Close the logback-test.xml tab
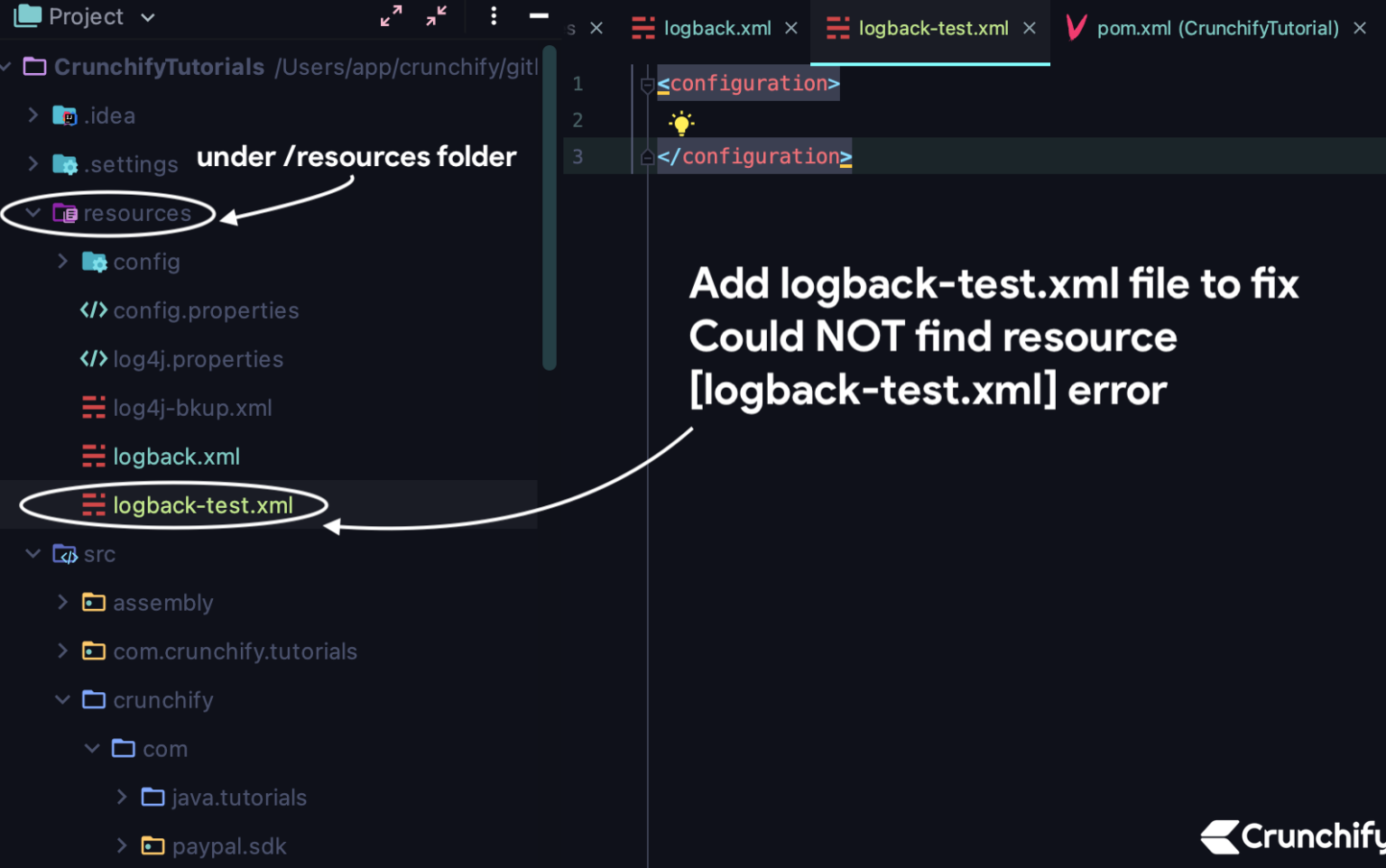The image size is (1386, 868). click(x=1030, y=28)
